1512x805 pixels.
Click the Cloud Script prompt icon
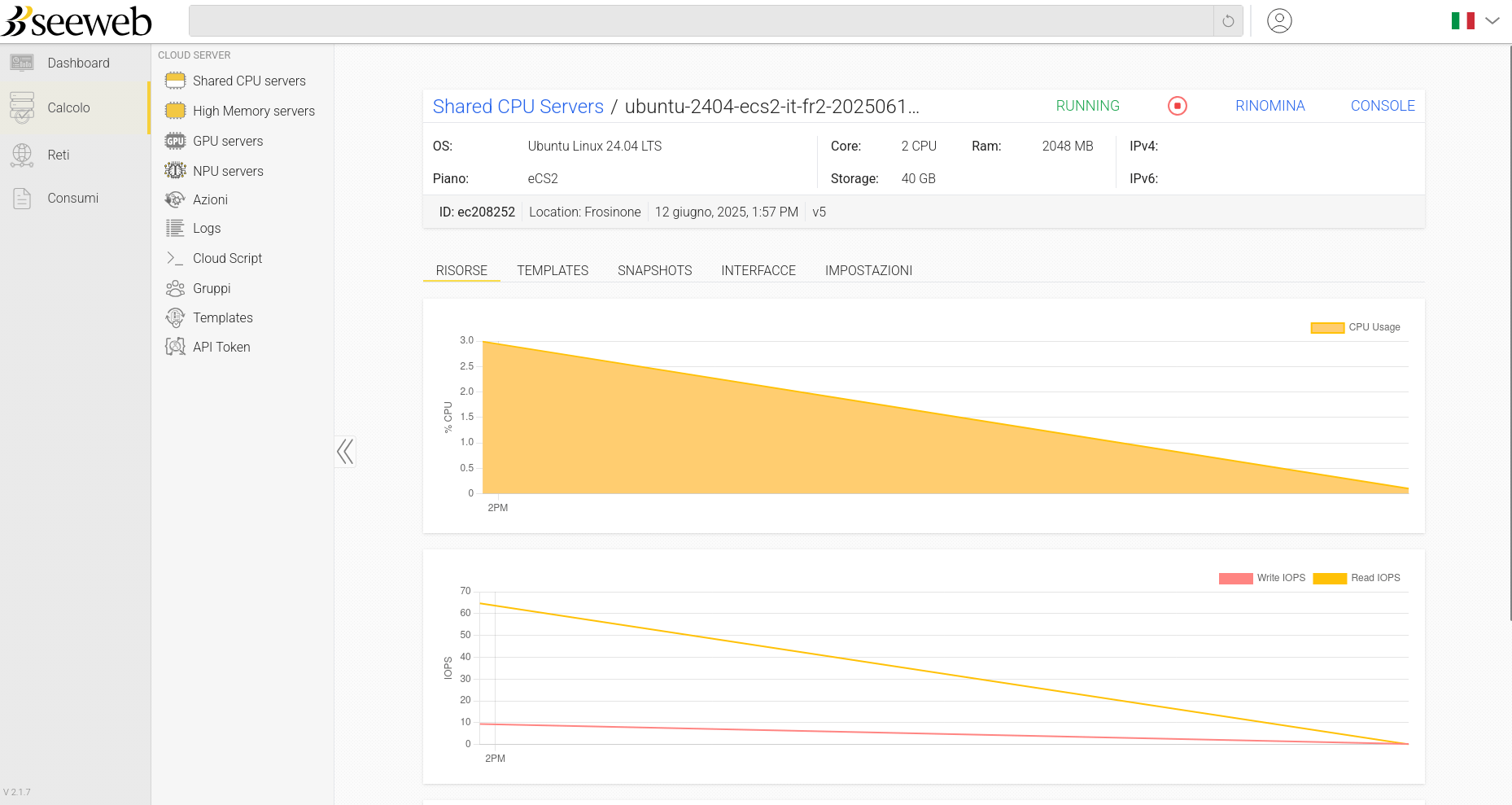click(x=175, y=258)
